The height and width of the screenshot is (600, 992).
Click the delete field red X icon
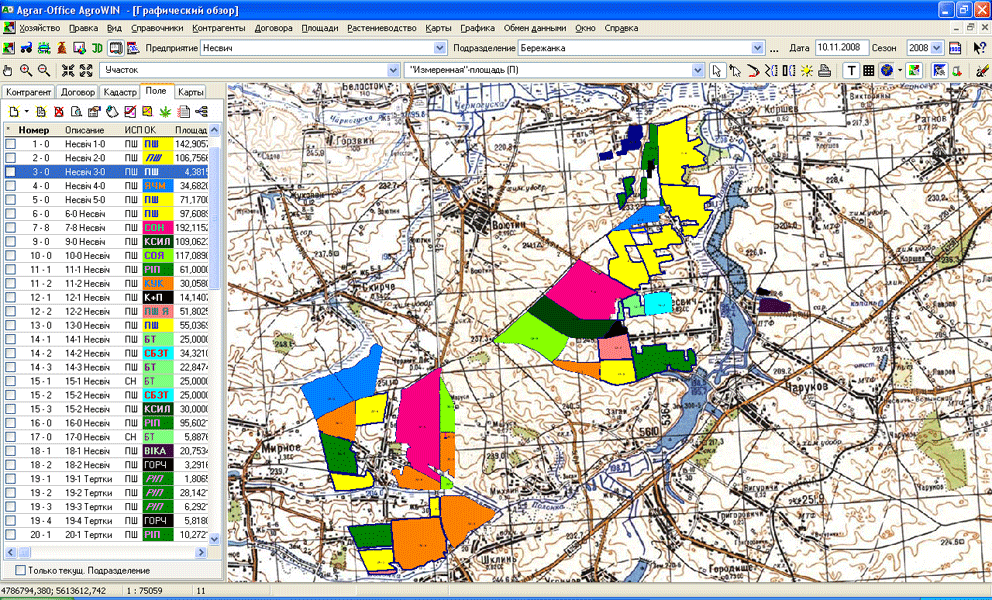click(x=59, y=112)
